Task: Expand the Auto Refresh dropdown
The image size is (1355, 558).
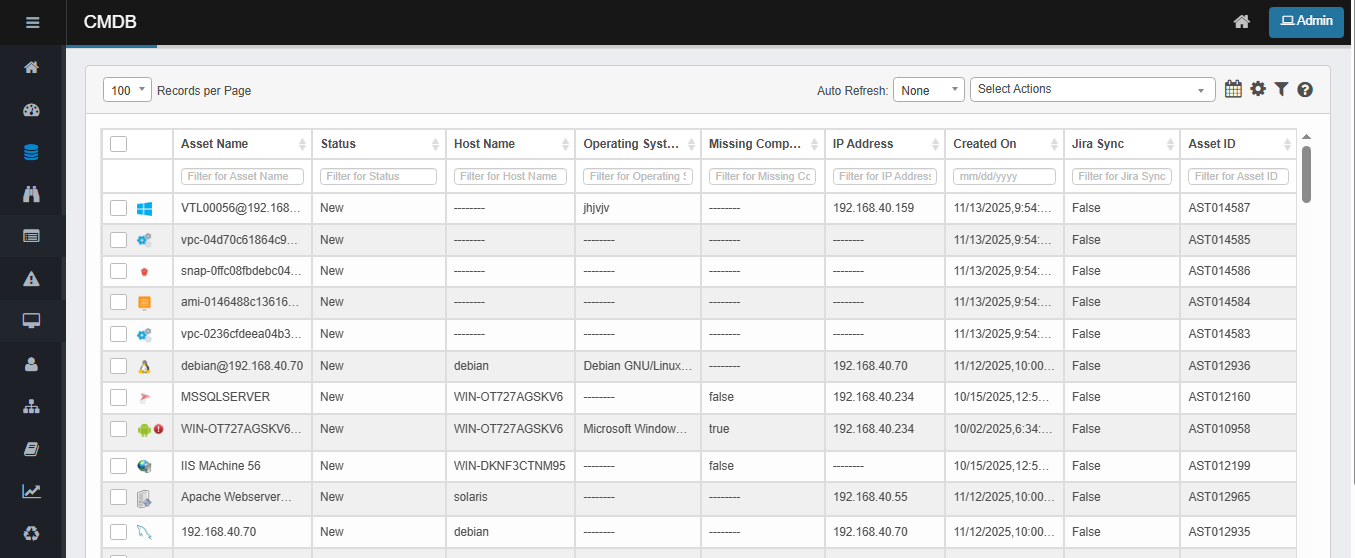Action: [928, 90]
